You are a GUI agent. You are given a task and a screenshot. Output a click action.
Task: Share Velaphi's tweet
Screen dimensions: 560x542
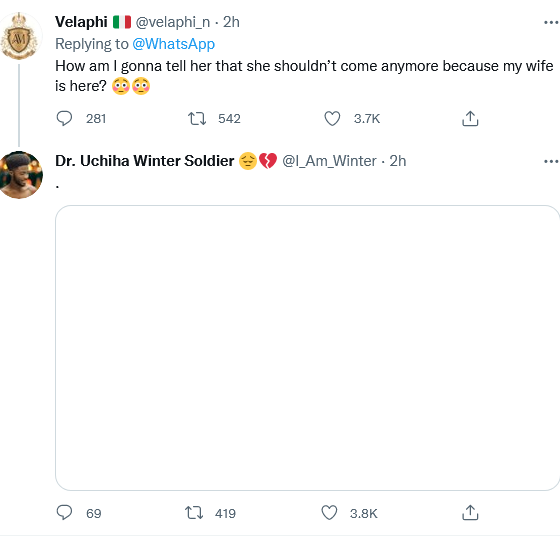click(x=470, y=119)
